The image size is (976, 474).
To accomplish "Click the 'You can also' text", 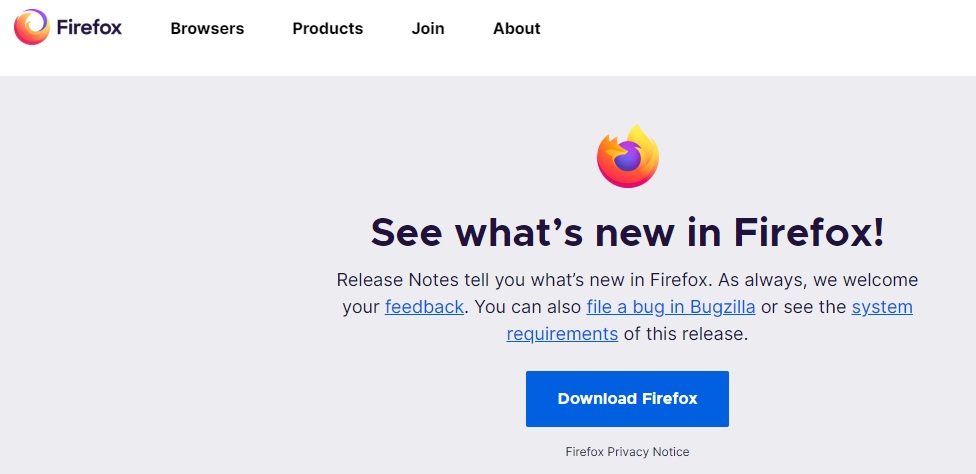I will pyautogui.click(x=530, y=307).
